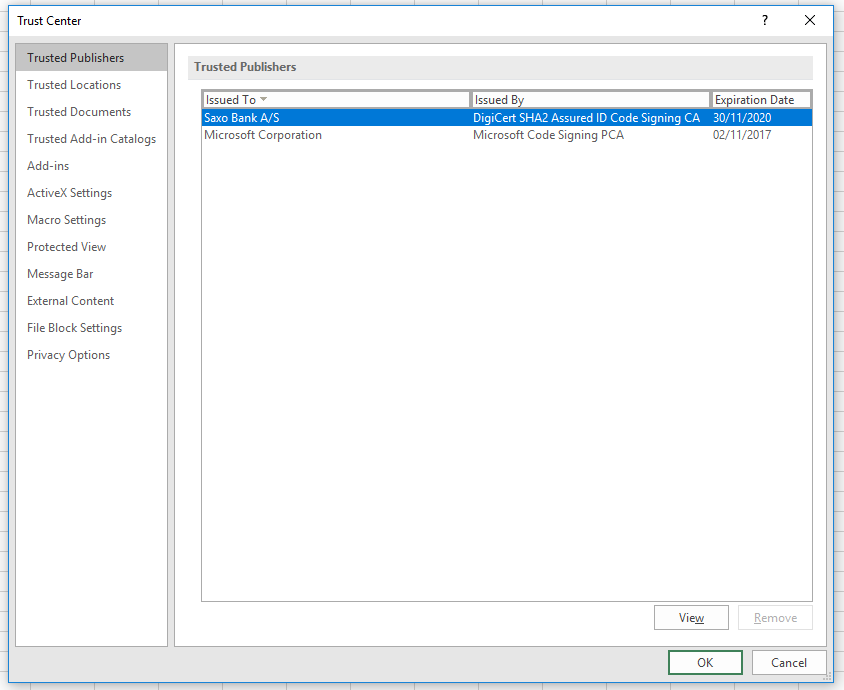
Task: Open Macro Settings category
Action: pyautogui.click(x=66, y=220)
